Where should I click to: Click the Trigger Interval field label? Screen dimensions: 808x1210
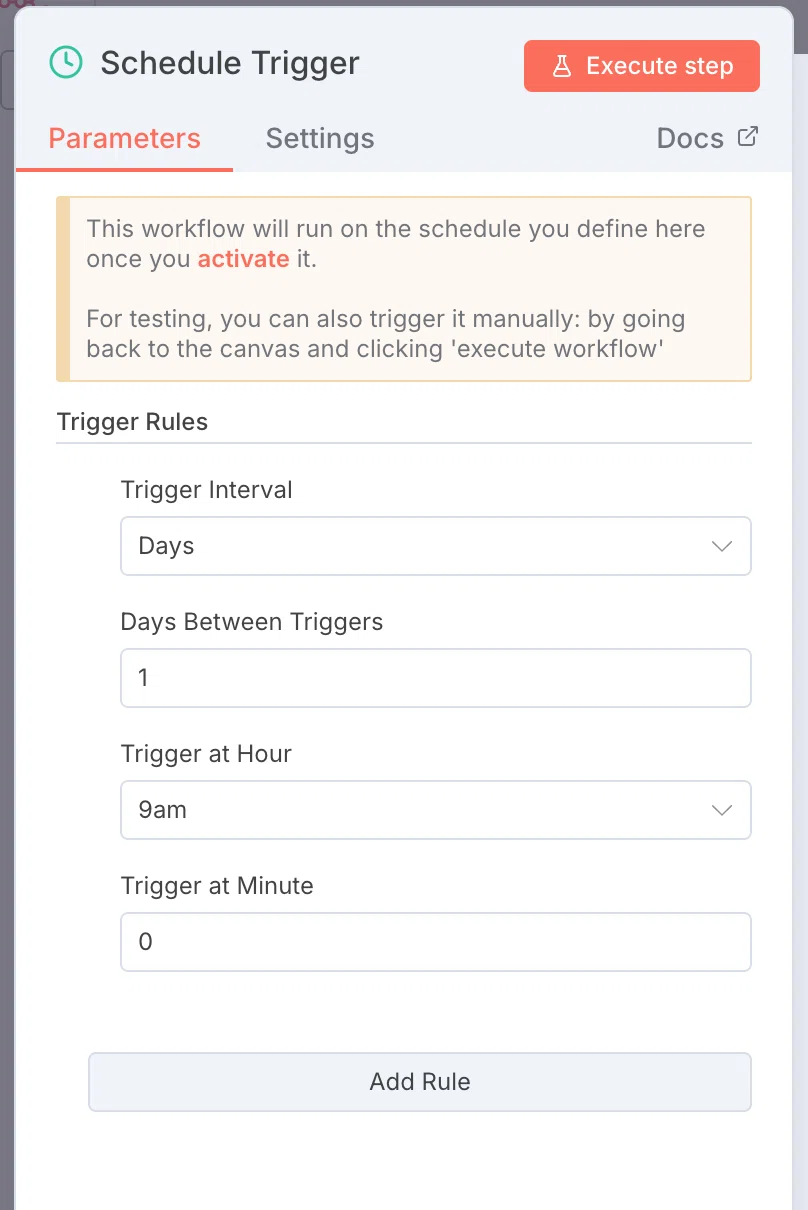(x=207, y=490)
